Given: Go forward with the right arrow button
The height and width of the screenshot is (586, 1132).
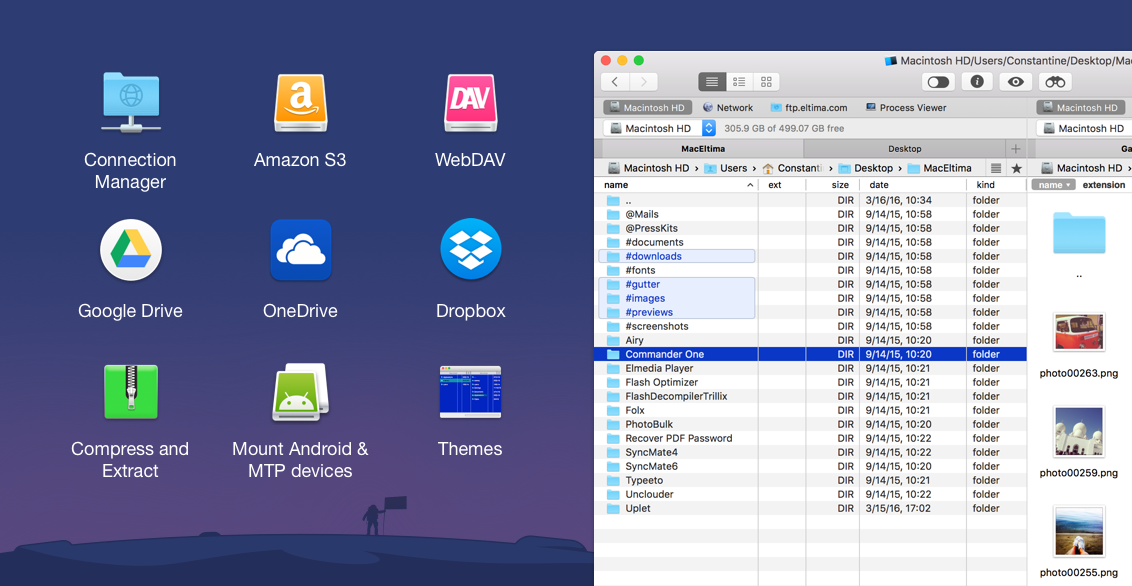Looking at the screenshot, I should [643, 82].
